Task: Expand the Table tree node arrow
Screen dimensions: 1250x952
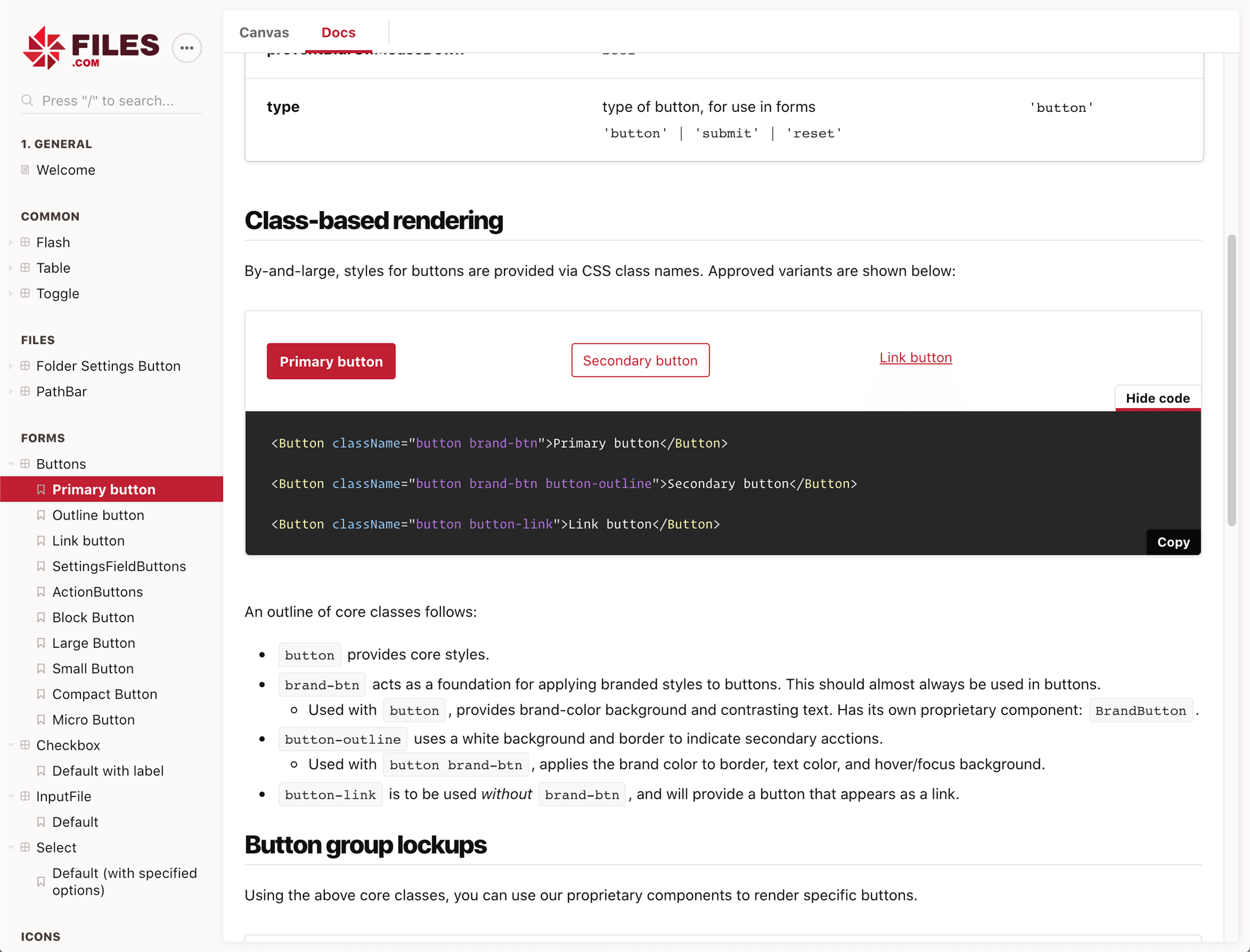Action: pyautogui.click(x=11, y=267)
